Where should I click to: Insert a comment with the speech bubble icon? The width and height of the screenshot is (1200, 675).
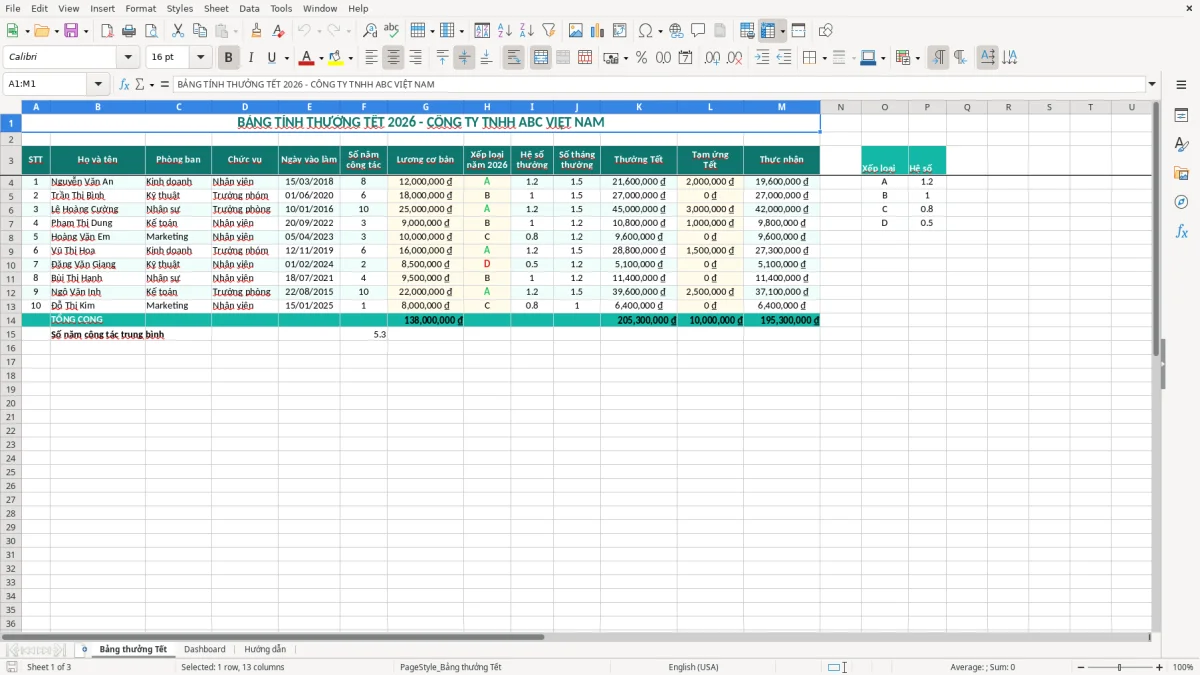coord(698,31)
